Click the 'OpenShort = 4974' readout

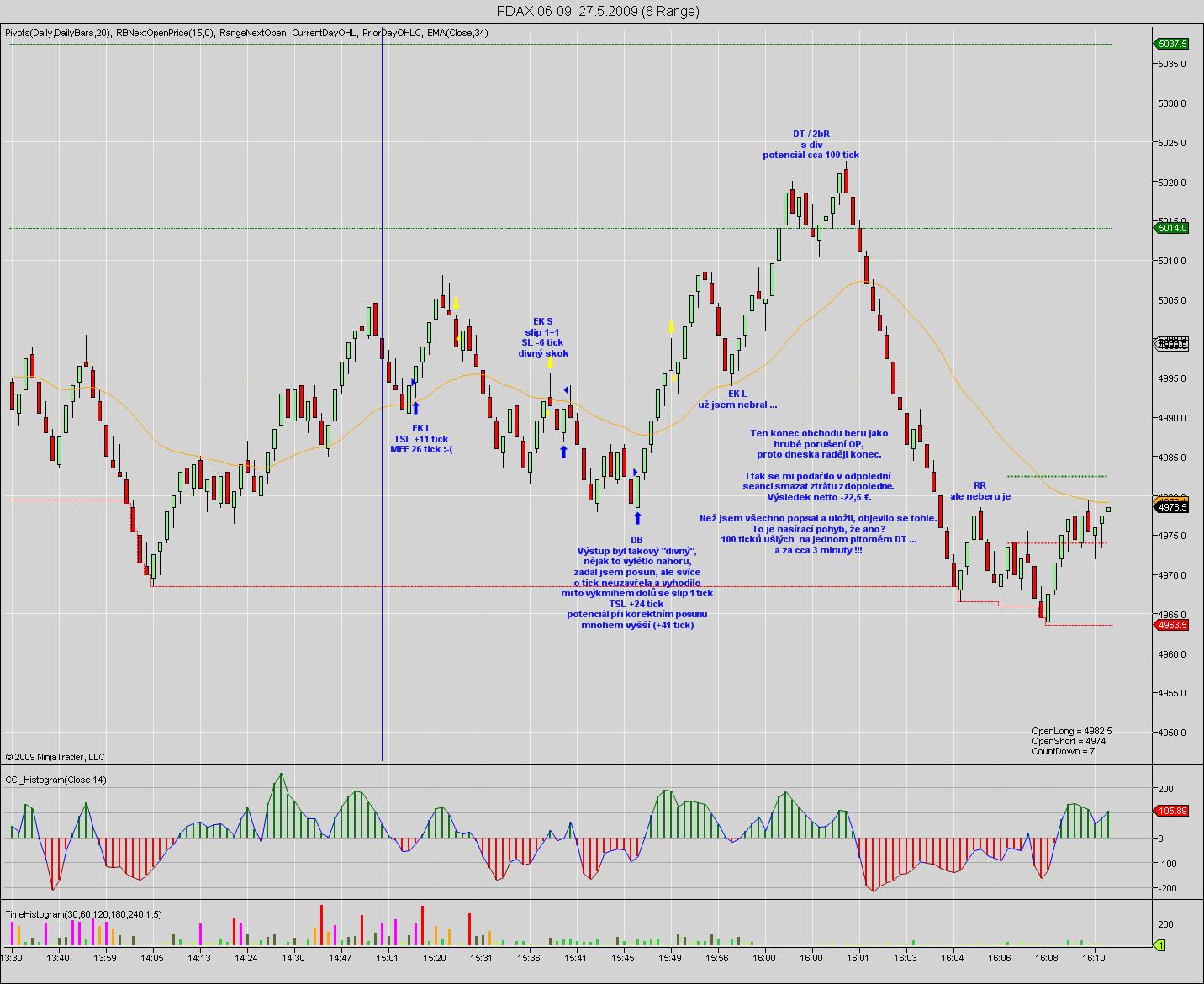pyautogui.click(x=1069, y=741)
